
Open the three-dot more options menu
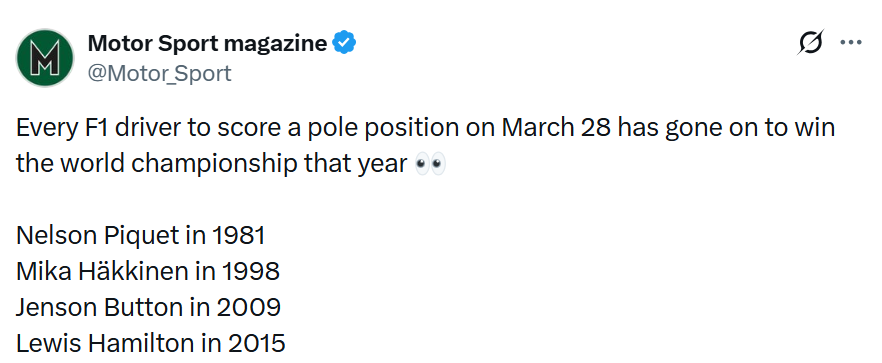tap(850, 43)
